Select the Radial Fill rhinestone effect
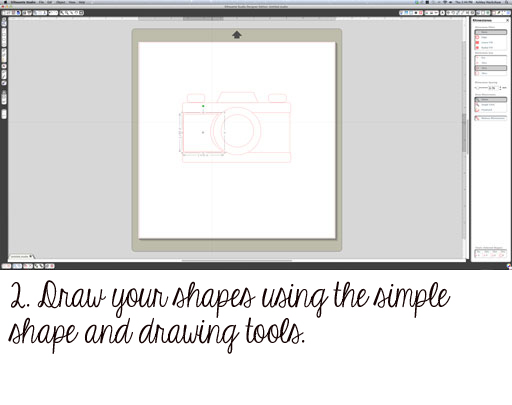This screenshot has width=512, height=405. click(x=491, y=48)
